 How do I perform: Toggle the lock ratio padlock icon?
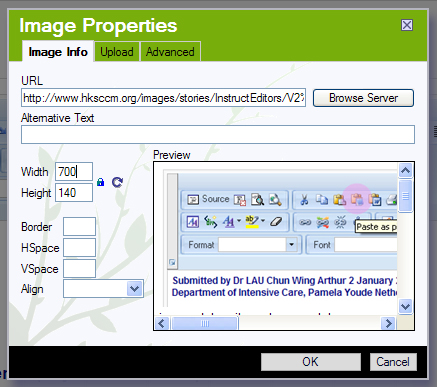click(100, 182)
